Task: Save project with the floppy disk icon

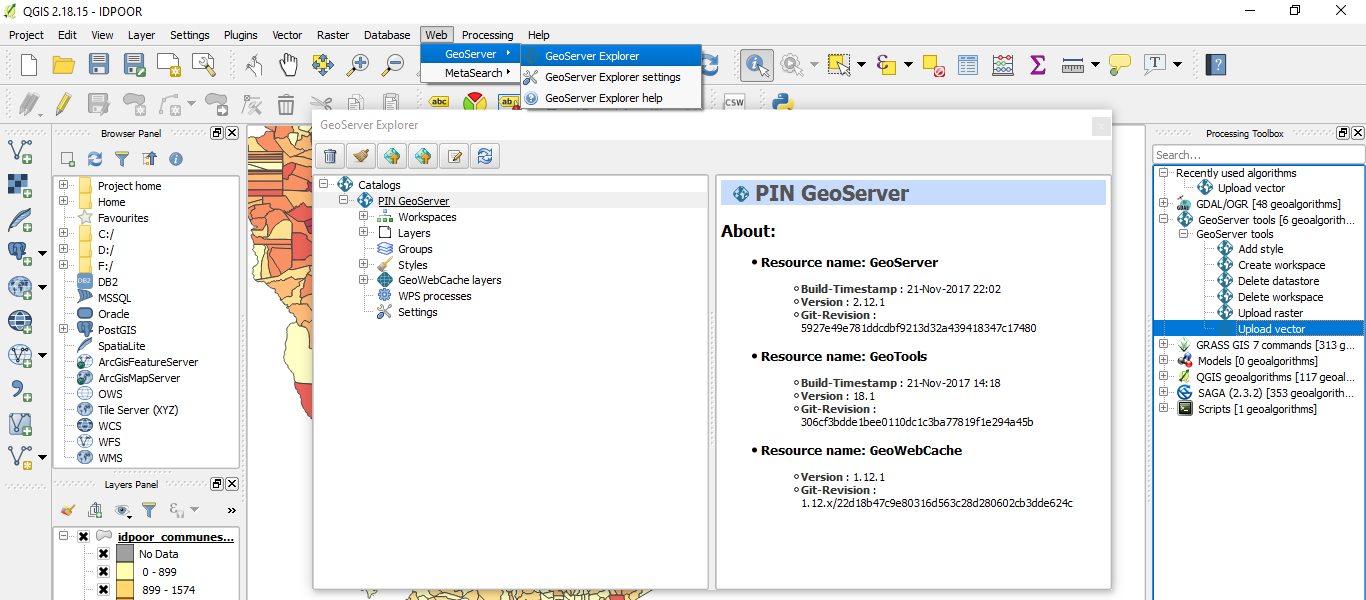Action: 99,65
